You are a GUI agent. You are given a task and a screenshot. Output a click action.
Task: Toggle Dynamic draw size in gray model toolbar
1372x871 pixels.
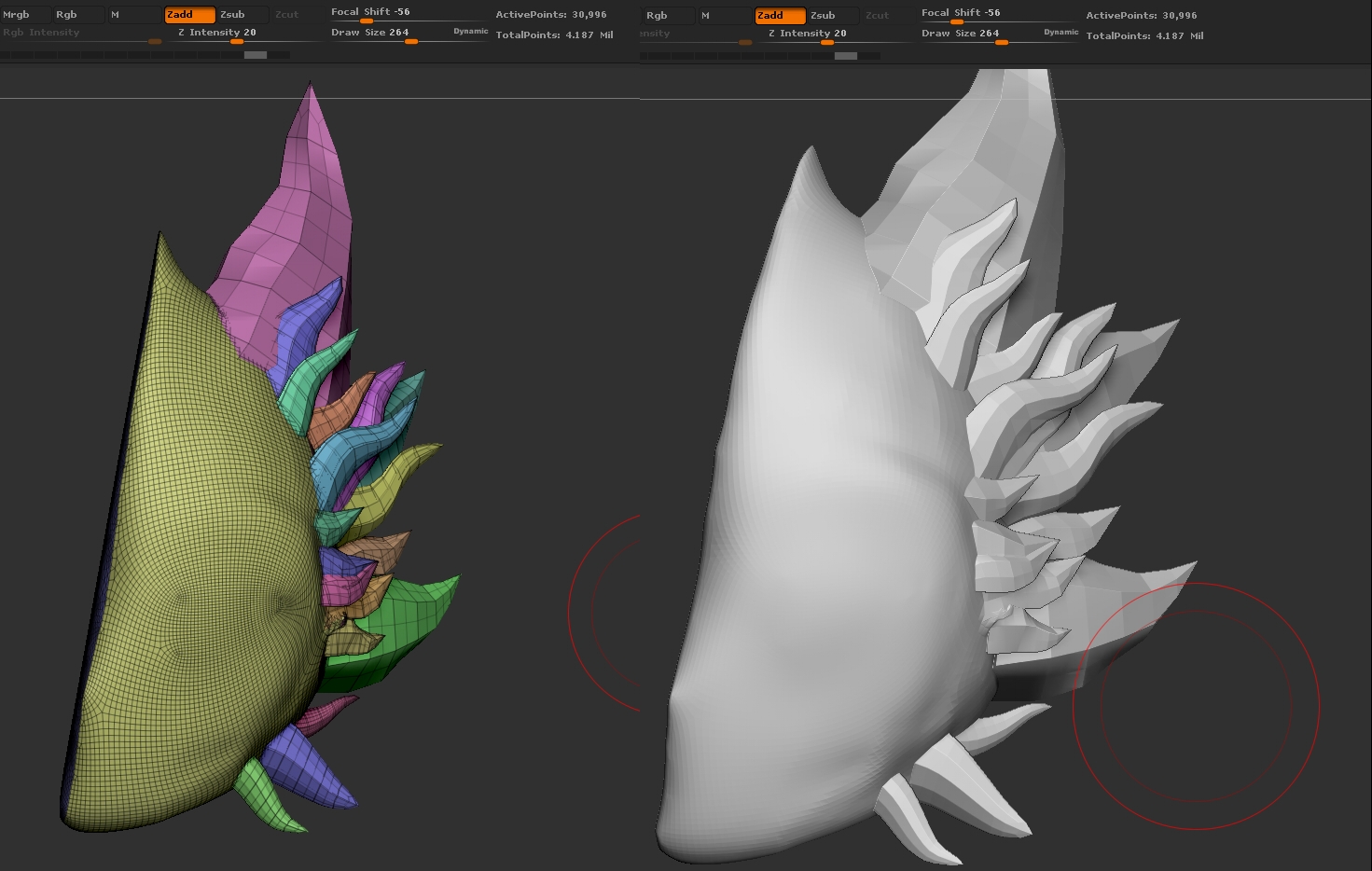pyautogui.click(x=1061, y=33)
